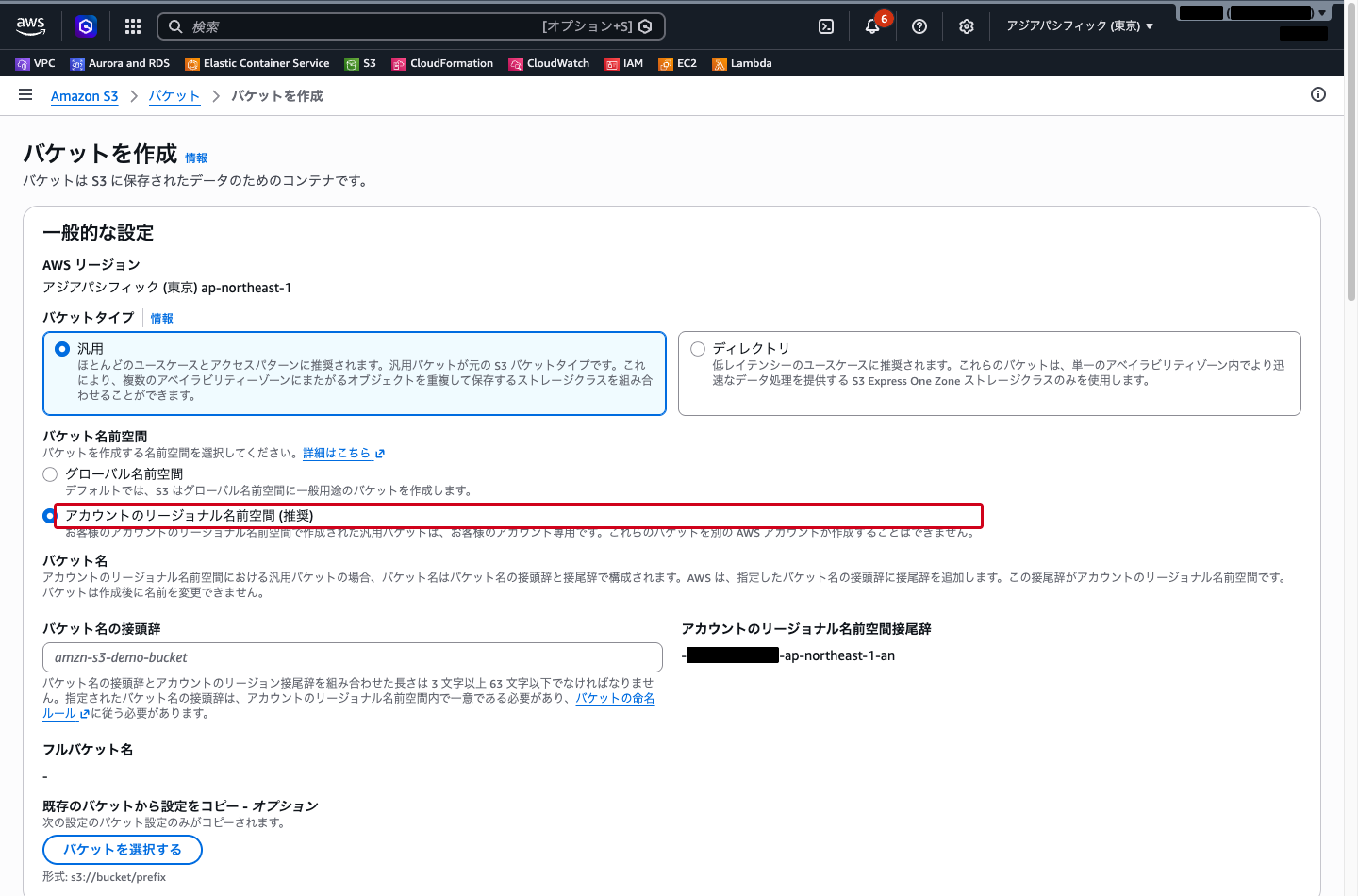Open the EC2 favorites shortcut
This screenshot has height=896, width=1358.
(x=678, y=63)
